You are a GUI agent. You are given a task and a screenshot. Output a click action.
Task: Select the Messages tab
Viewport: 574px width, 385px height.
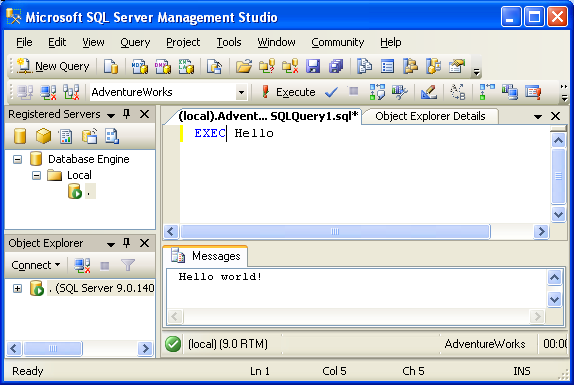[205, 256]
